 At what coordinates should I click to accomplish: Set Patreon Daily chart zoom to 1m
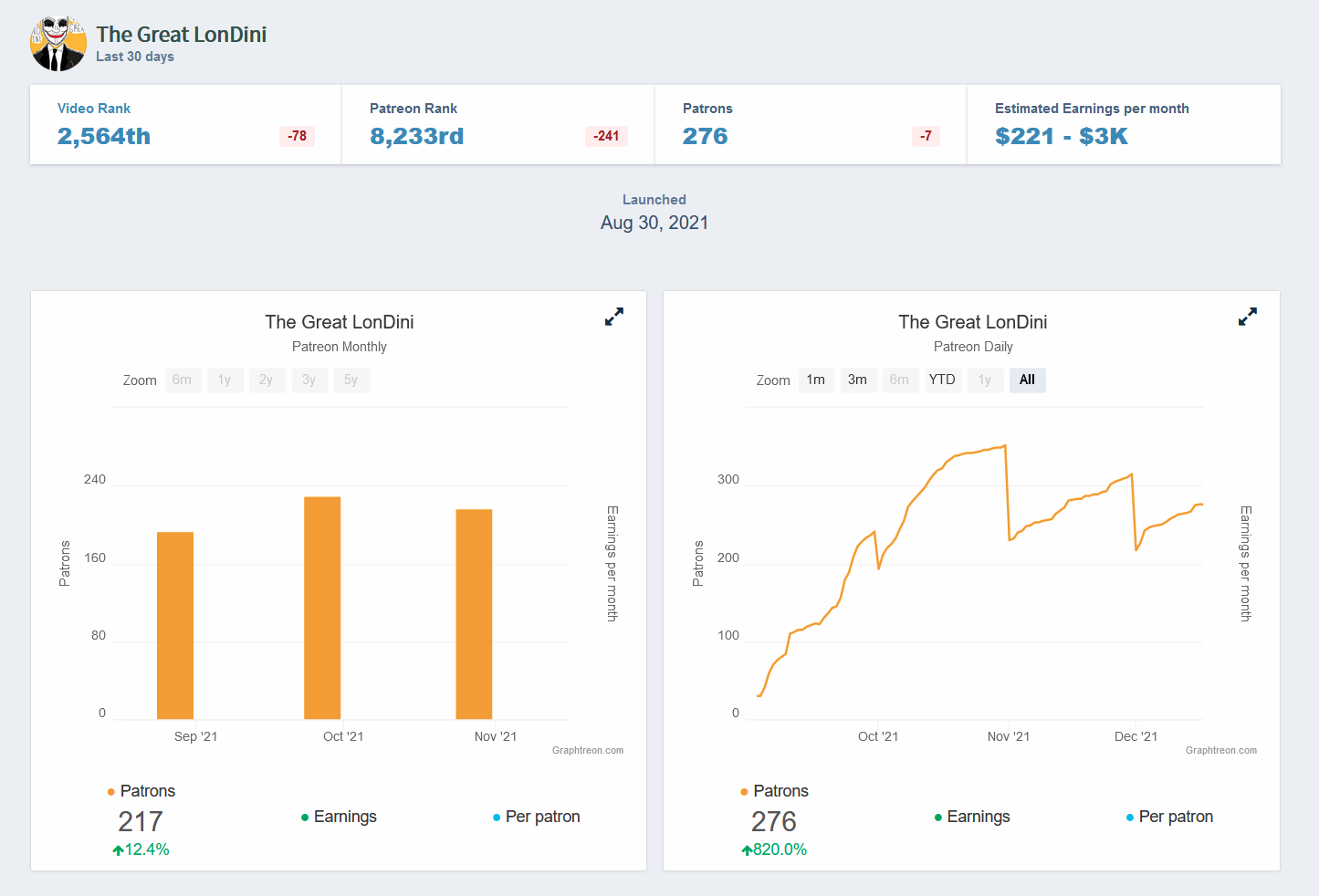(816, 380)
